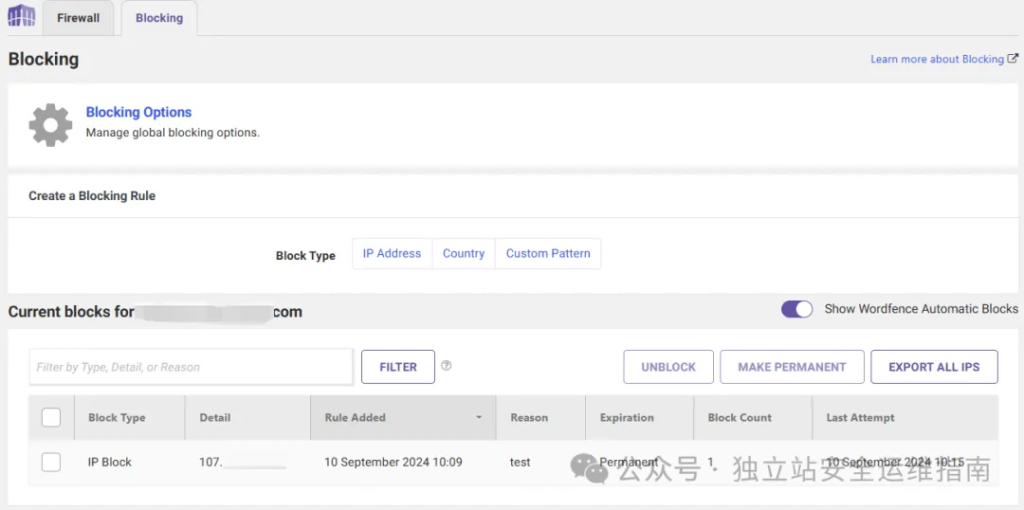This screenshot has width=1024, height=510.
Task: Choose Country block type
Action: click(464, 253)
